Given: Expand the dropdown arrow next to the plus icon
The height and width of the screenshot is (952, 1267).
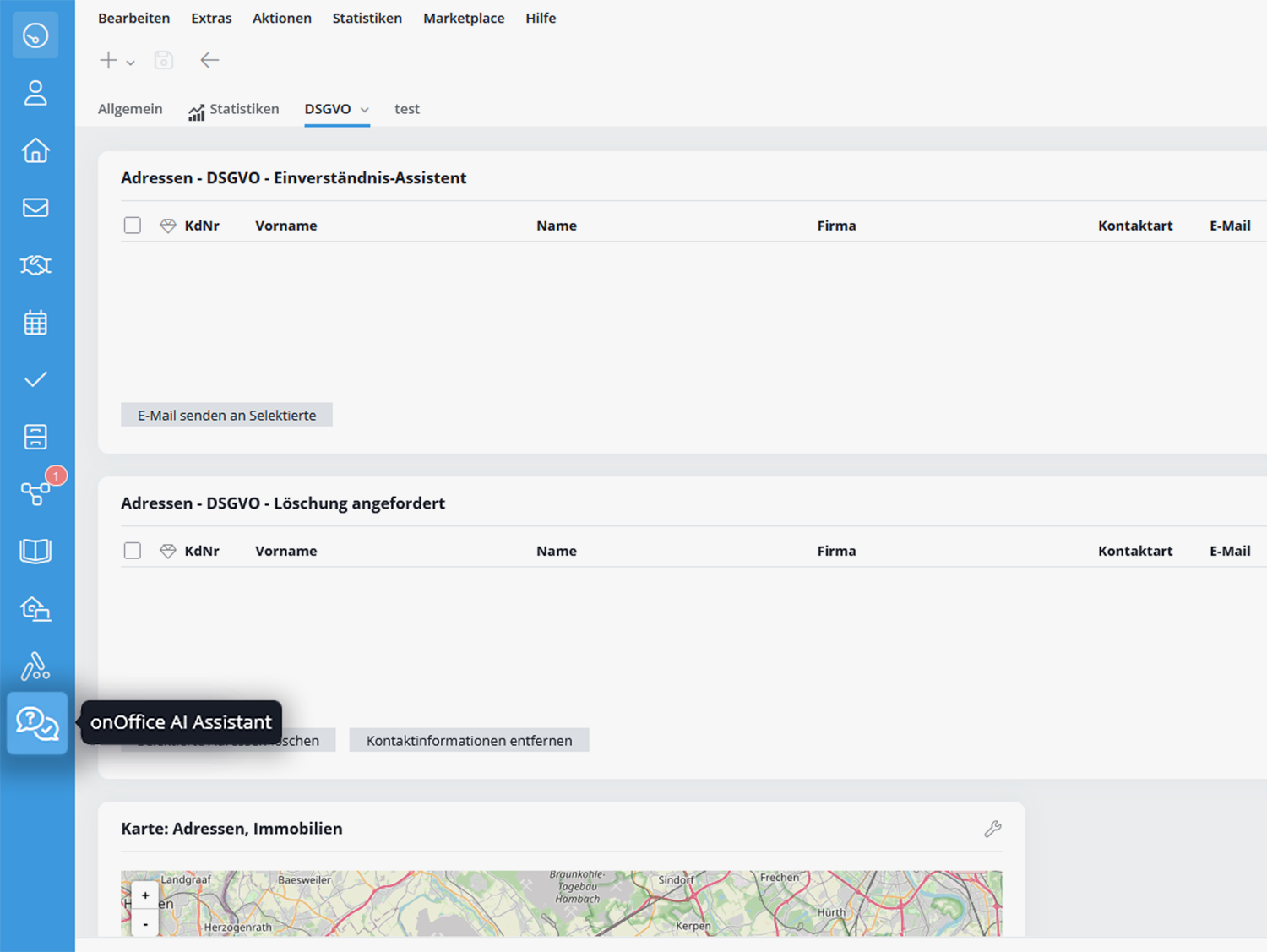Looking at the screenshot, I should 130,63.
